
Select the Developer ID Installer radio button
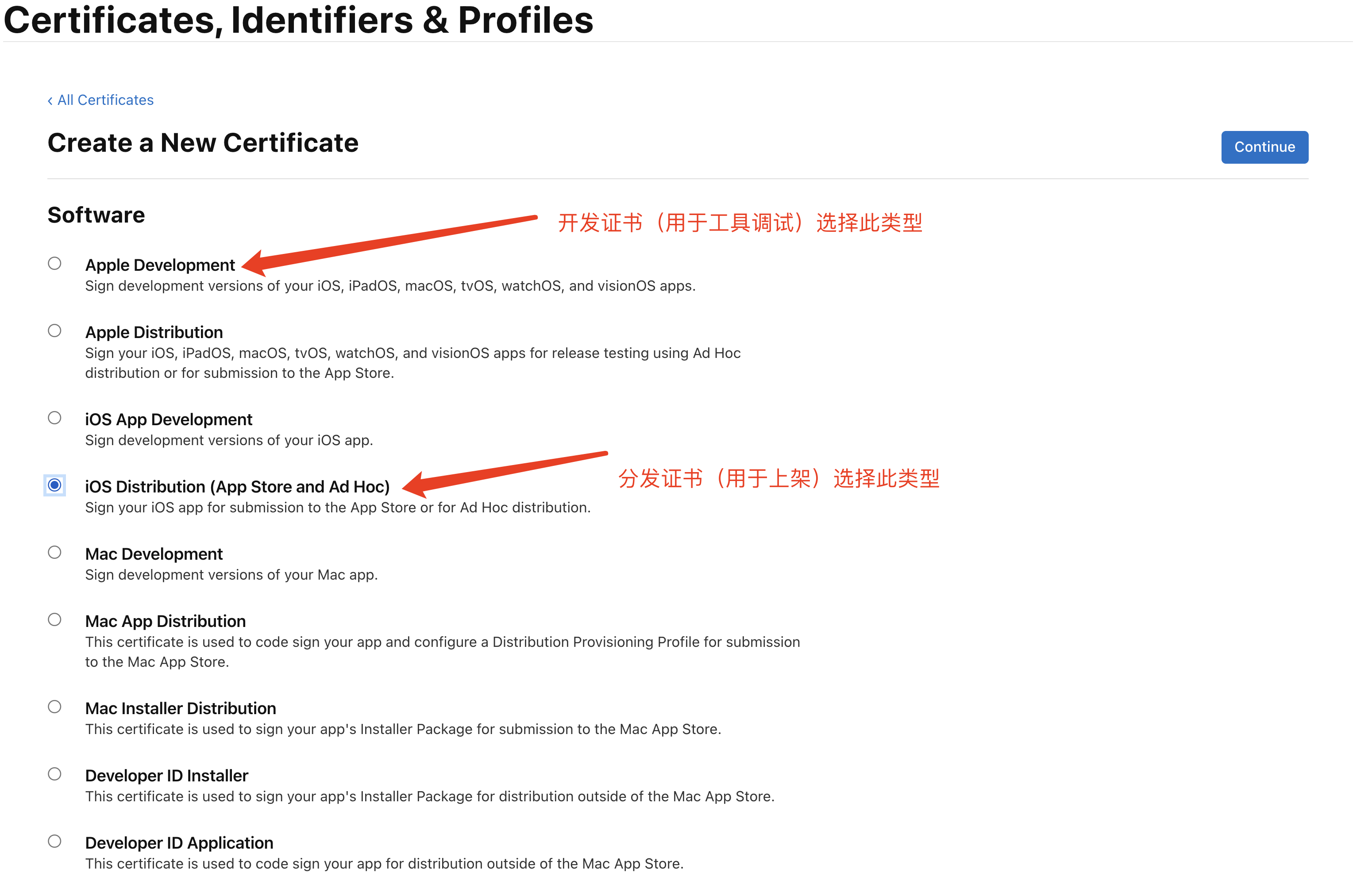pyautogui.click(x=55, y=774)
